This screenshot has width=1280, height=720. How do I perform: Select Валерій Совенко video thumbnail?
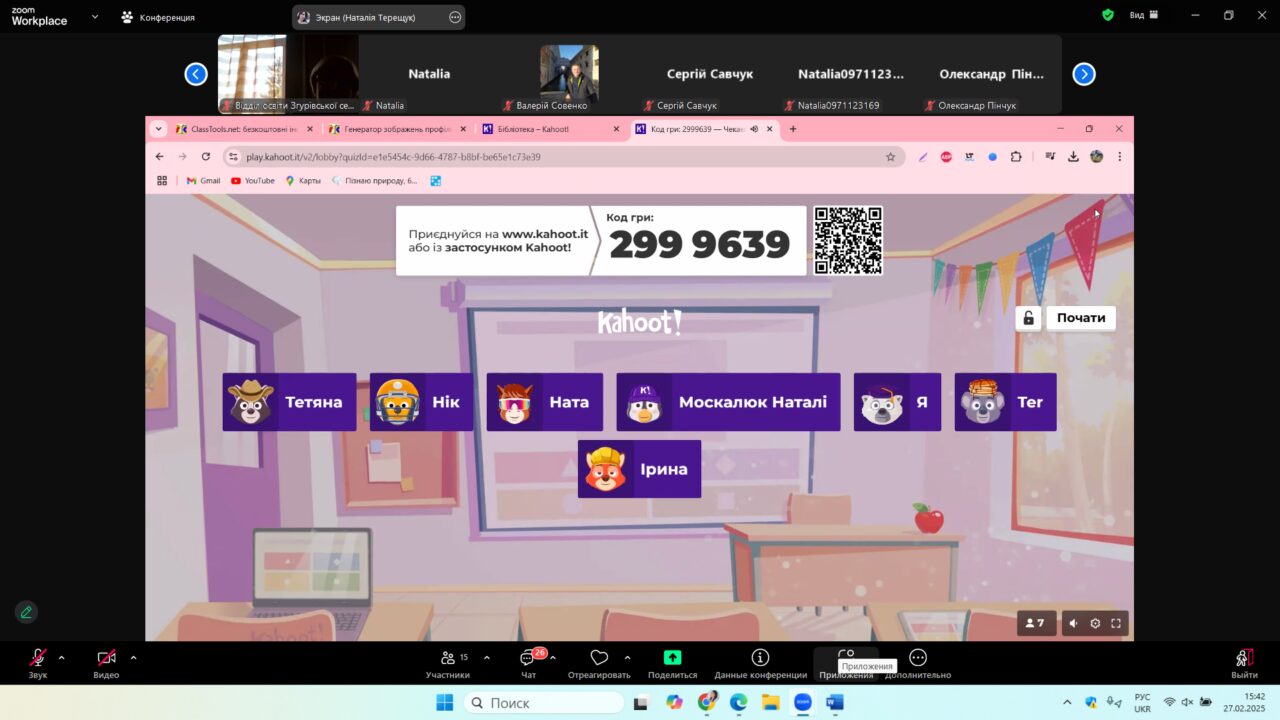coord(570,74)
